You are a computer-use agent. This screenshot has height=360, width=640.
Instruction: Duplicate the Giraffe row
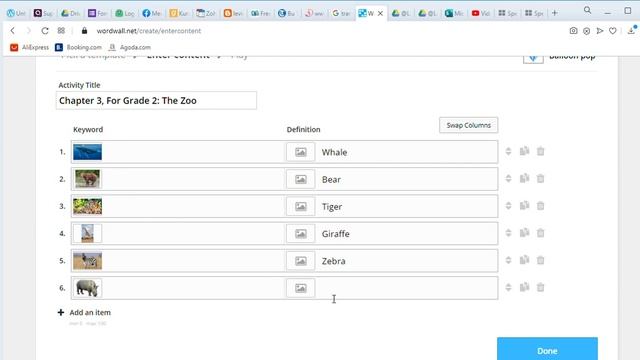pos(524,233)
